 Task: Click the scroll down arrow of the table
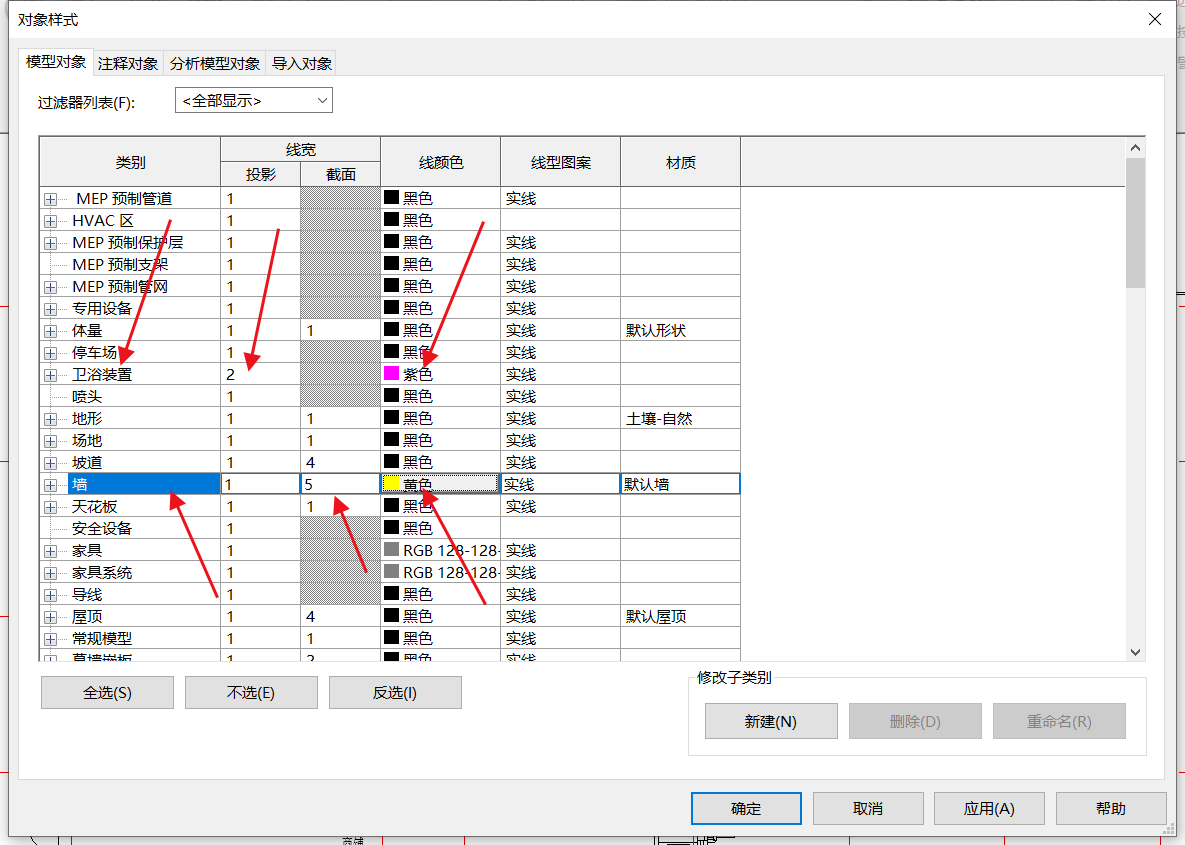(1135, 652)
